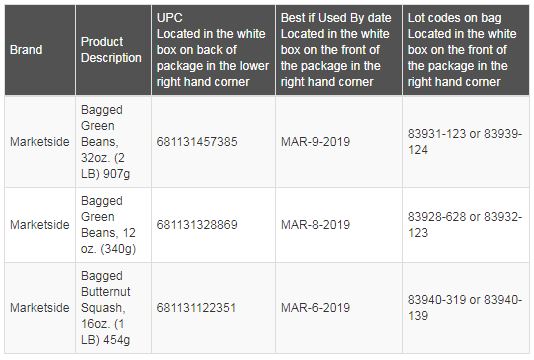Click lot codes 83928-628 or 83932-123
Viewport: 534px width, 360px height.
[466, 225]
